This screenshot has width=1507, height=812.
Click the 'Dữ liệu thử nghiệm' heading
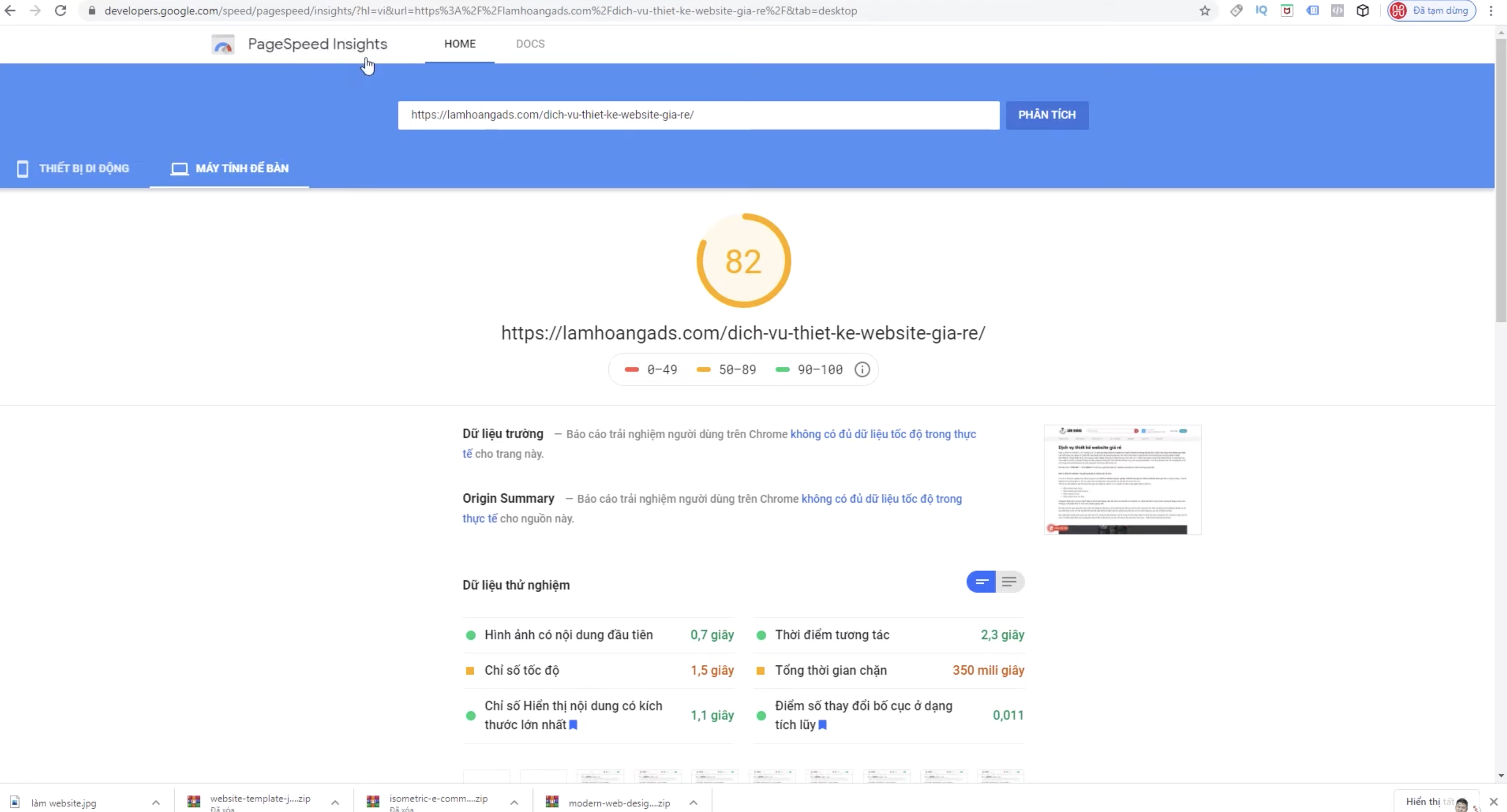click(516, 585)
